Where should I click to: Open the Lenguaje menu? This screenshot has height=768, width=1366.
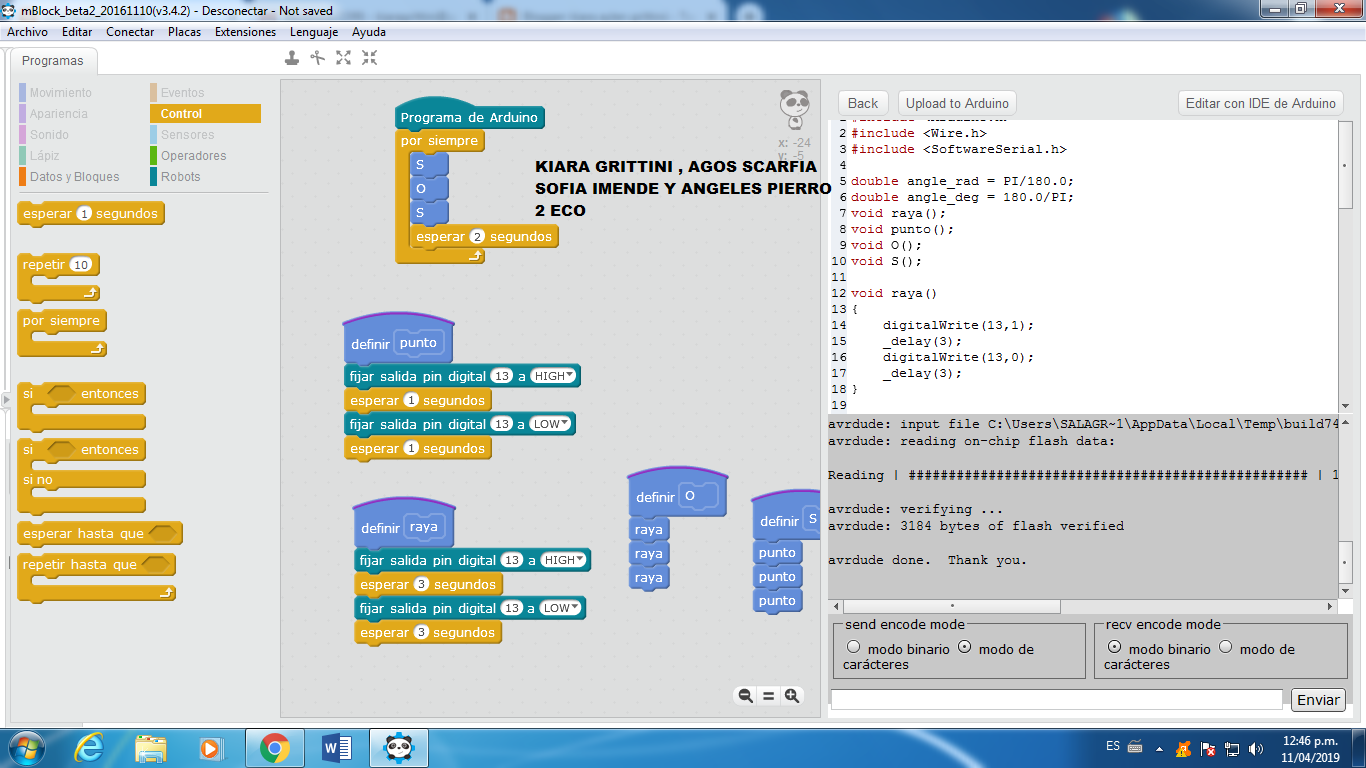[x=314, y=32]
